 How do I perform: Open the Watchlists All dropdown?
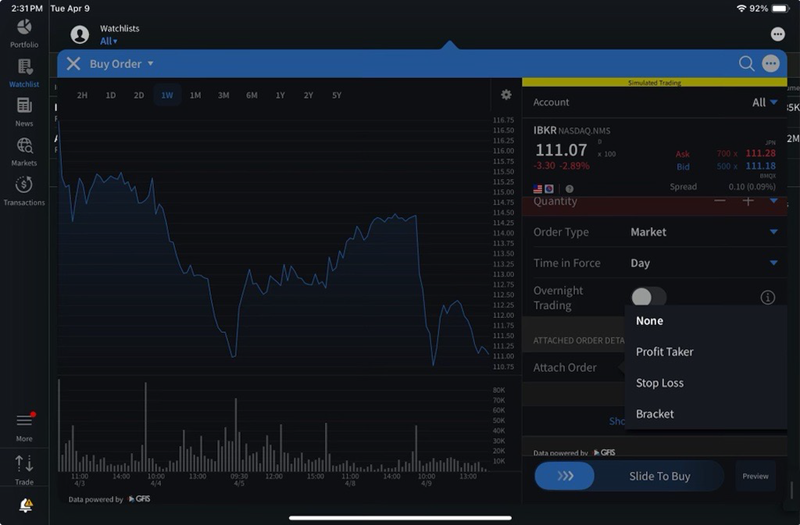(x=109, y=41)
